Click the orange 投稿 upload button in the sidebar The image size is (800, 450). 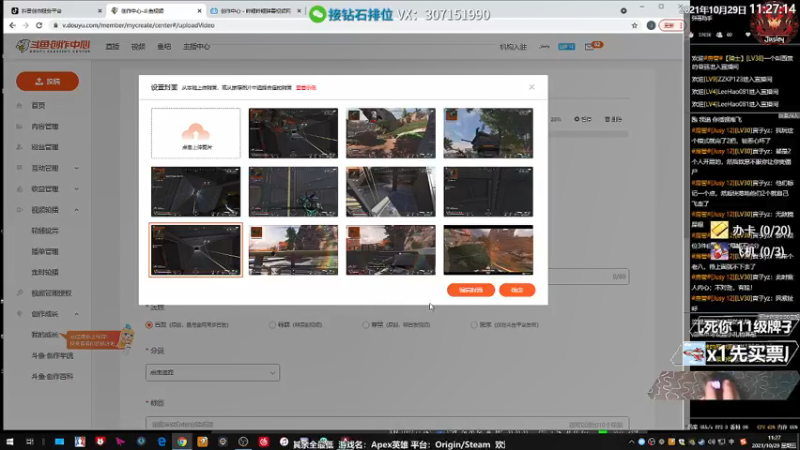(47, 81)
